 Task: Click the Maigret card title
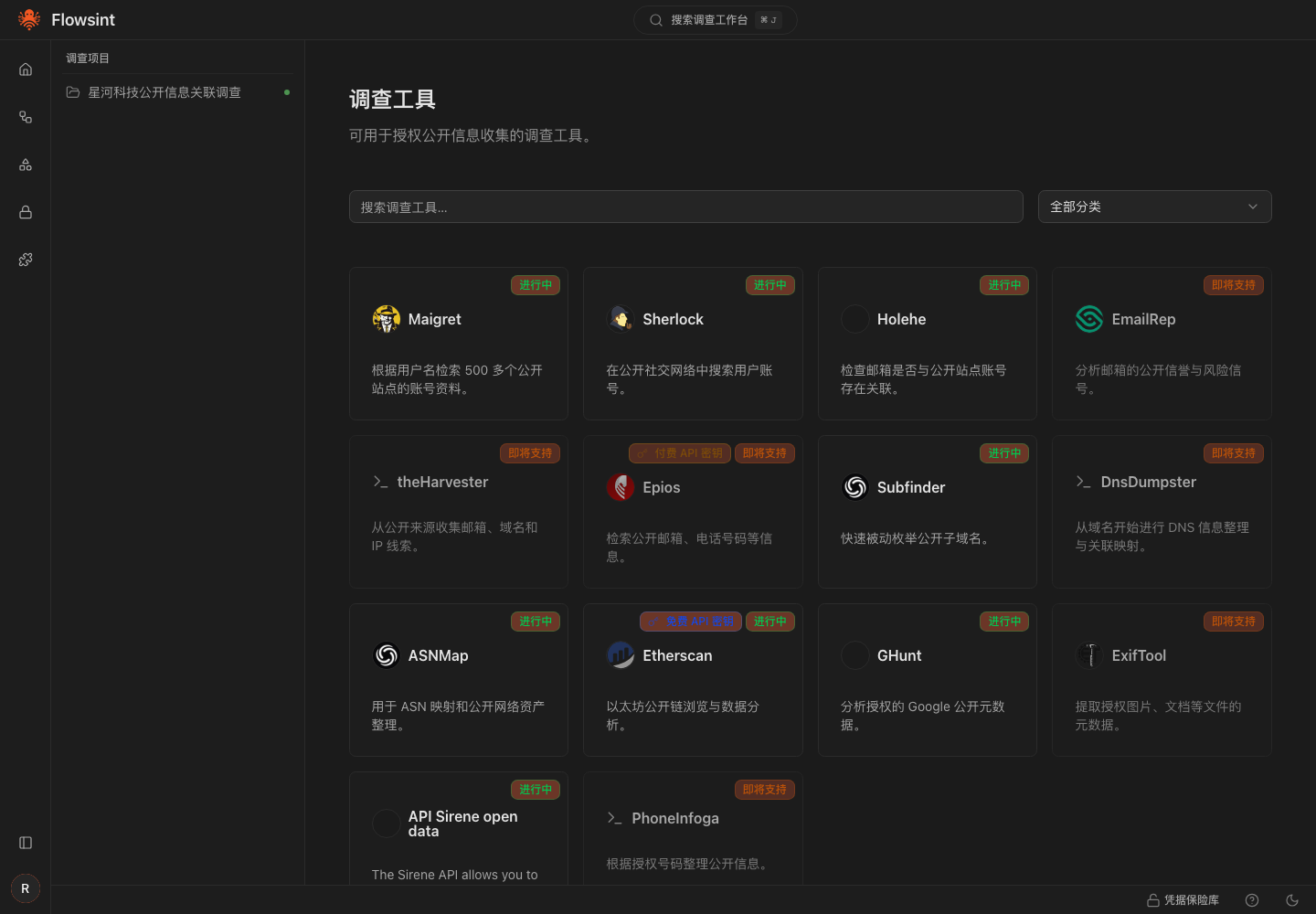(x=435, y=319)
